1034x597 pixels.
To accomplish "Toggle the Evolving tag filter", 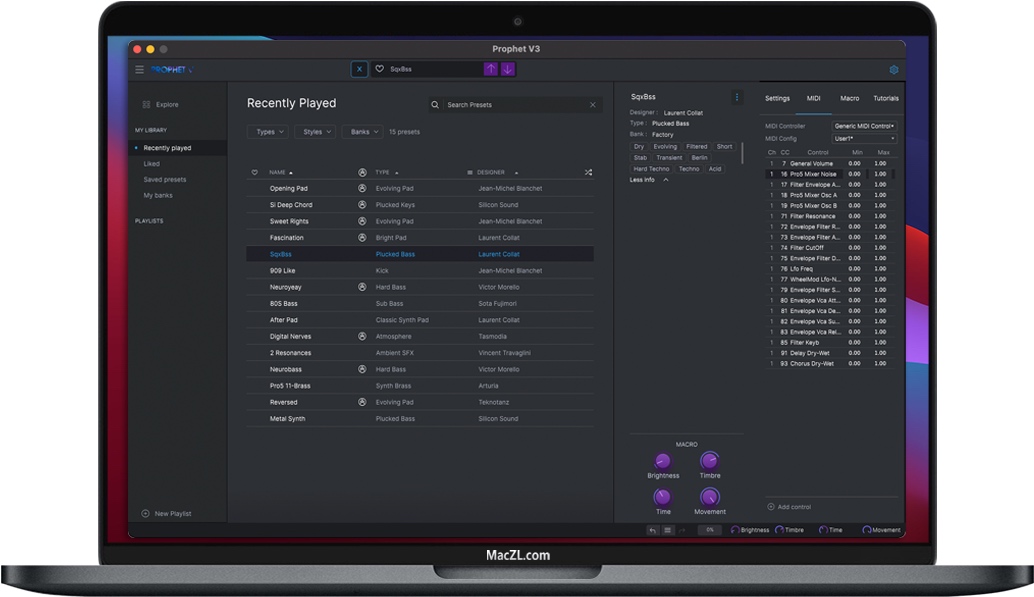I will (665, 147).
